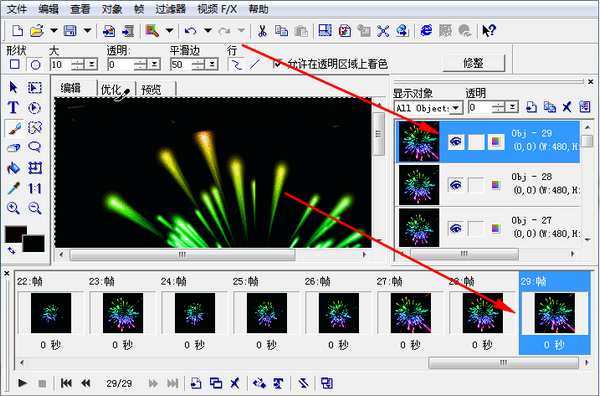Screen dimensions: 600x396
Task: Open the smooth edge dropdown
Action: click(211, 64)
